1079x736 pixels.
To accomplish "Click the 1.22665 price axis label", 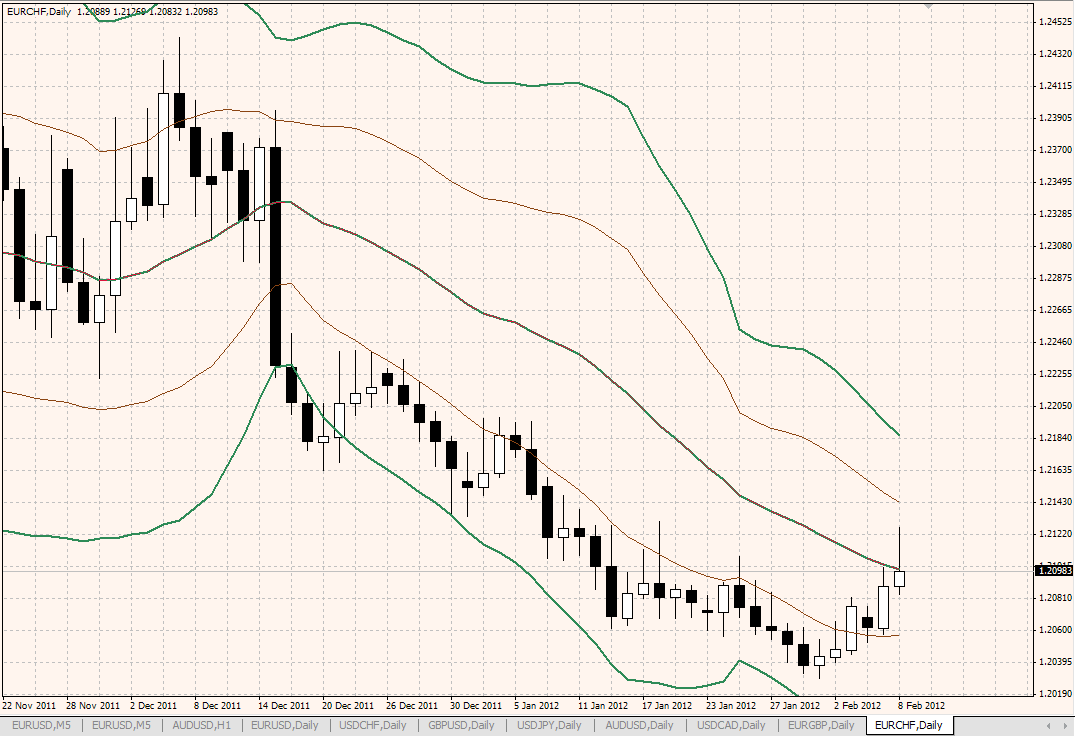I will coord(1055,310).
